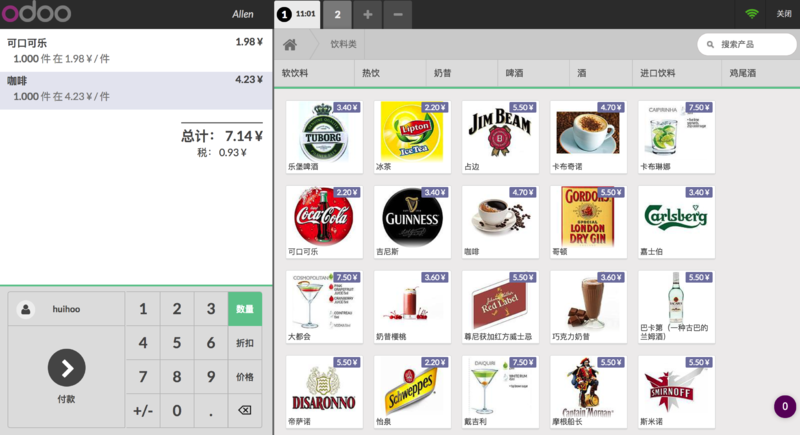Click the purple debug counter badge
Screen dimensions: 800x435
[785, 406]
